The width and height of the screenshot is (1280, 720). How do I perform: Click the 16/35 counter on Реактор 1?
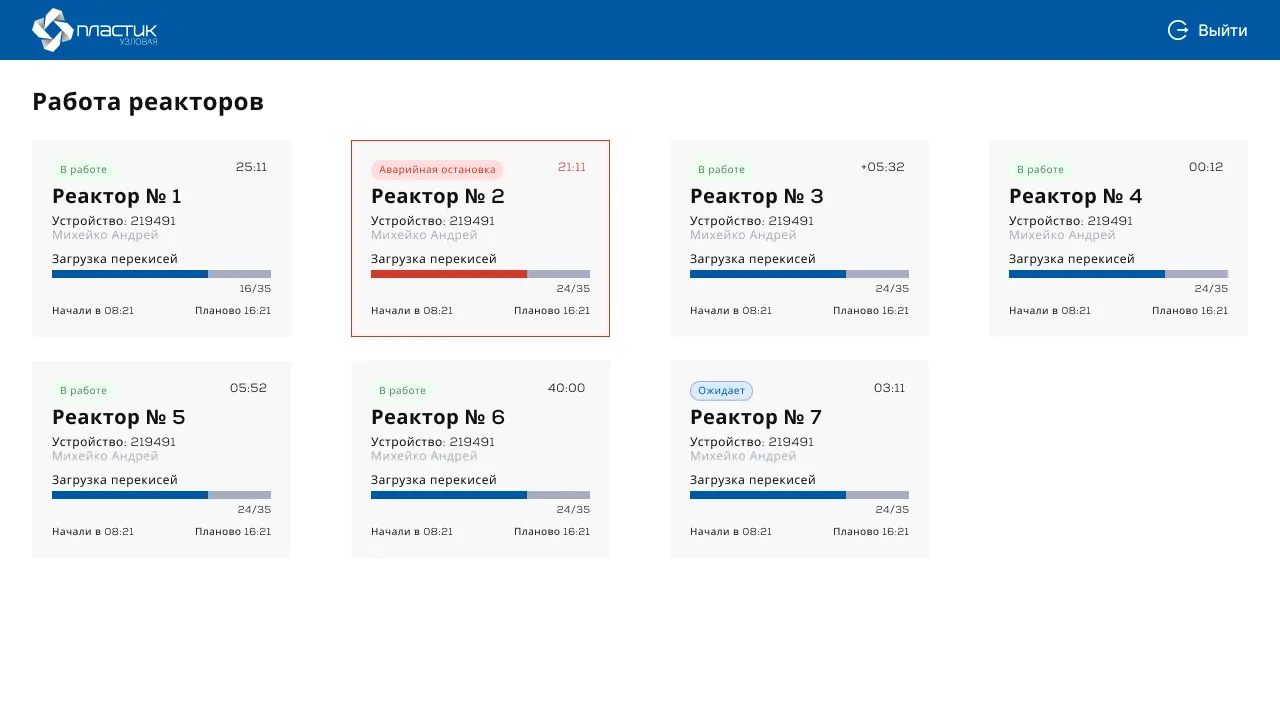click(x=255, y=289)
